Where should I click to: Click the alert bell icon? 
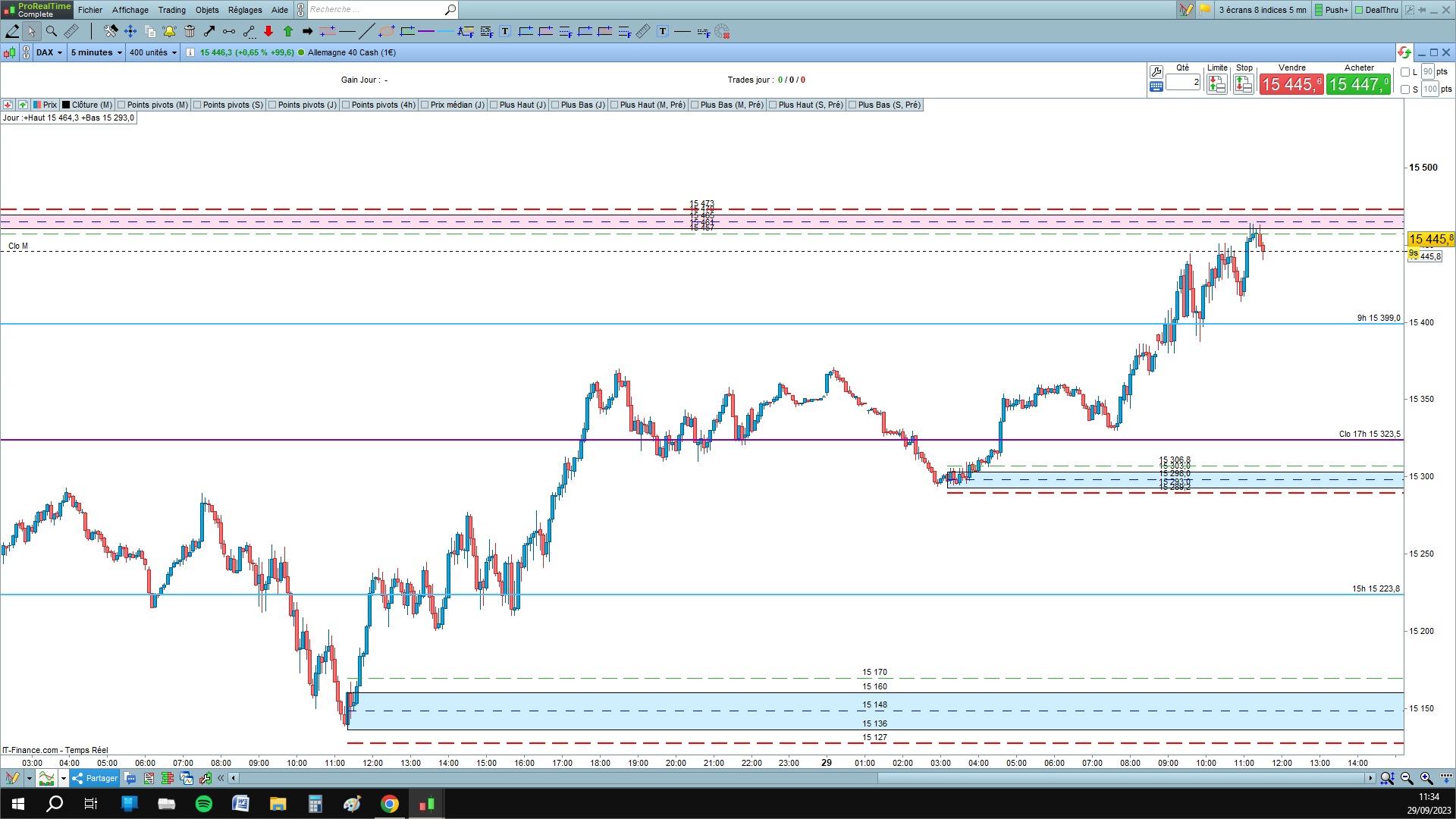pos(169,31)
